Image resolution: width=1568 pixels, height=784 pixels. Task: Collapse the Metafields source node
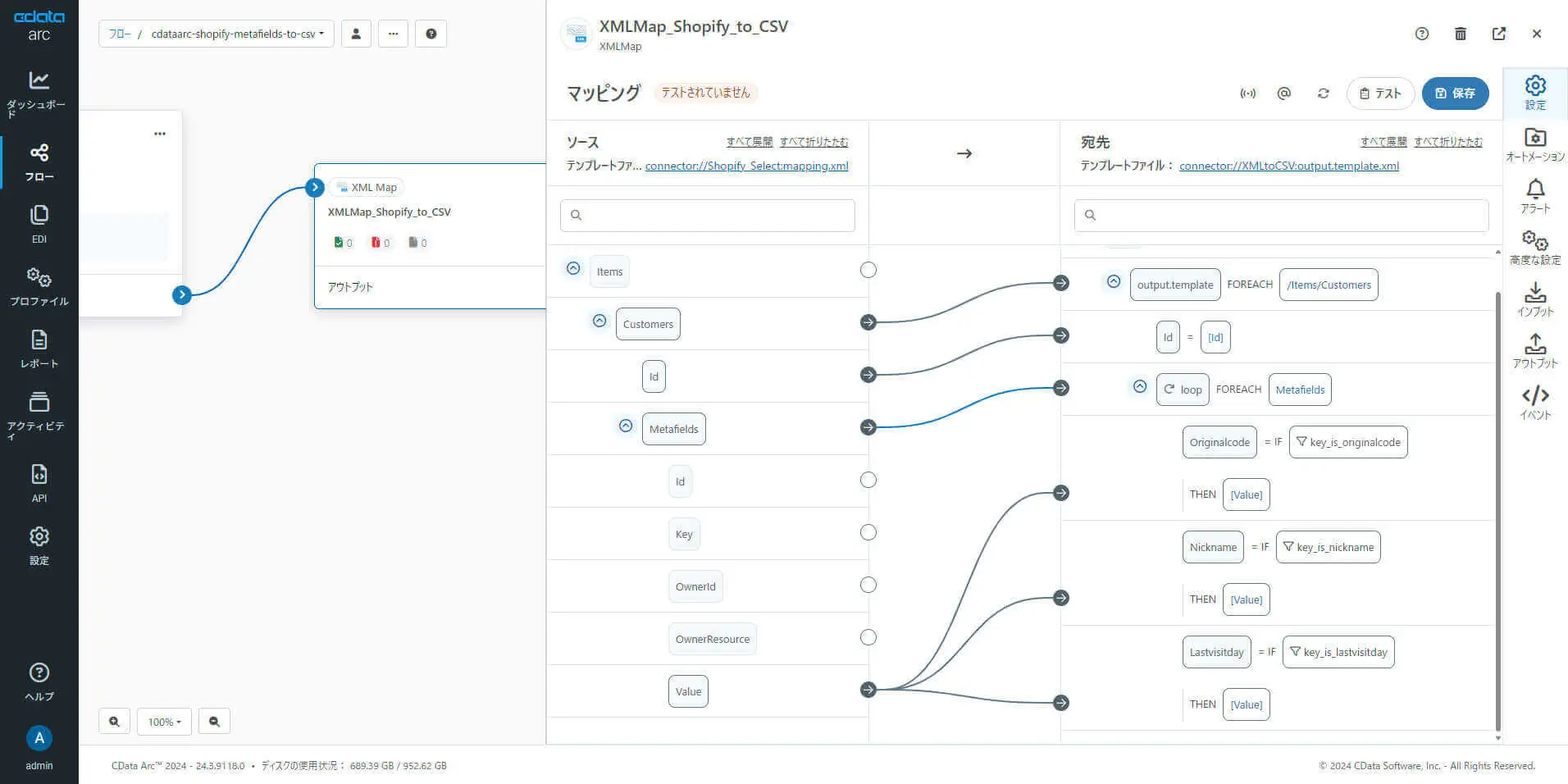pyautogui.click(x=626, y=426)
